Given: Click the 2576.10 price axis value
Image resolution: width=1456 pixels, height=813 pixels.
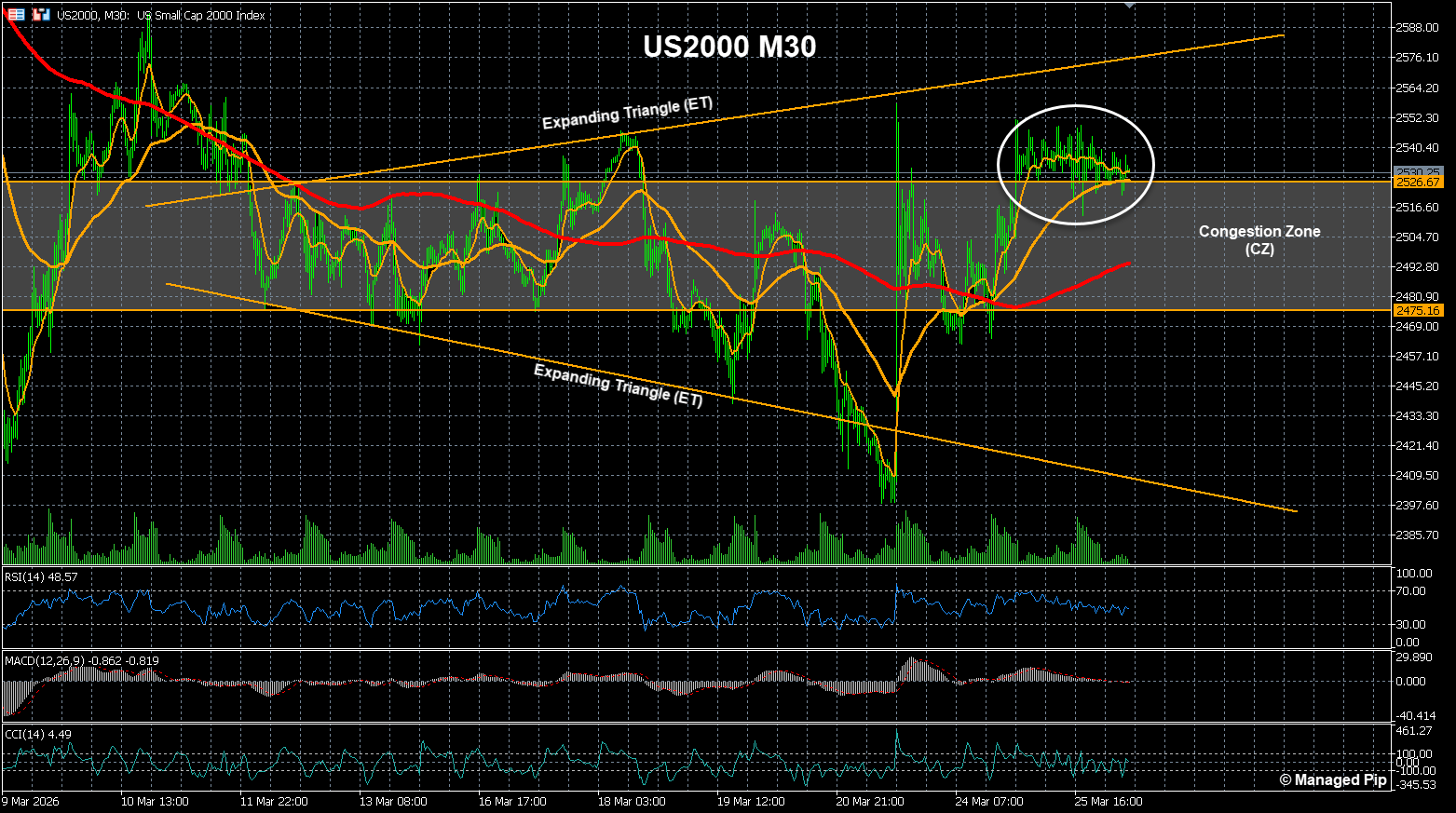Looking at the screenshot, I should [1418, 58].
